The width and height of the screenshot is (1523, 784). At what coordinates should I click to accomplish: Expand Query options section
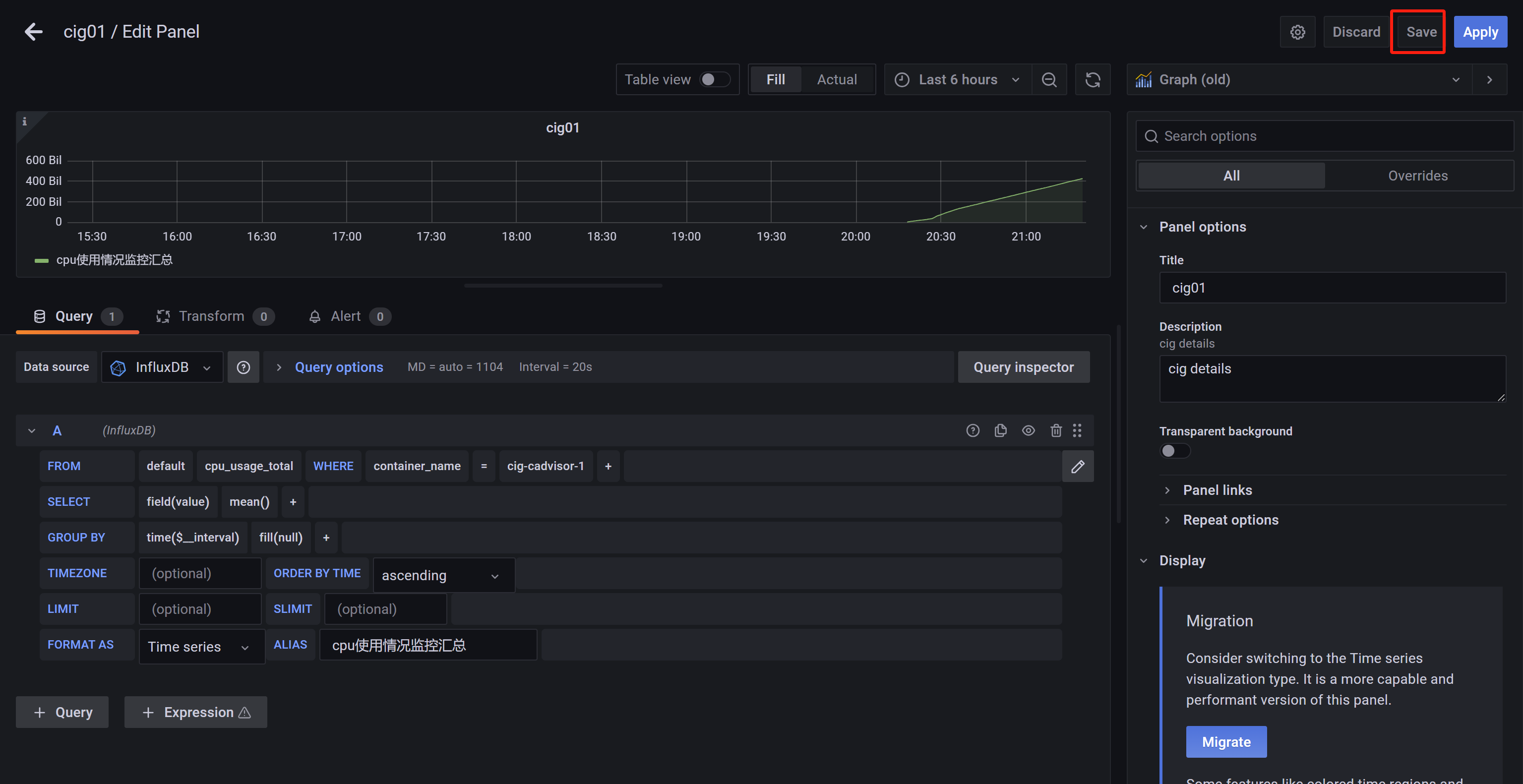(x=339, y=367)
